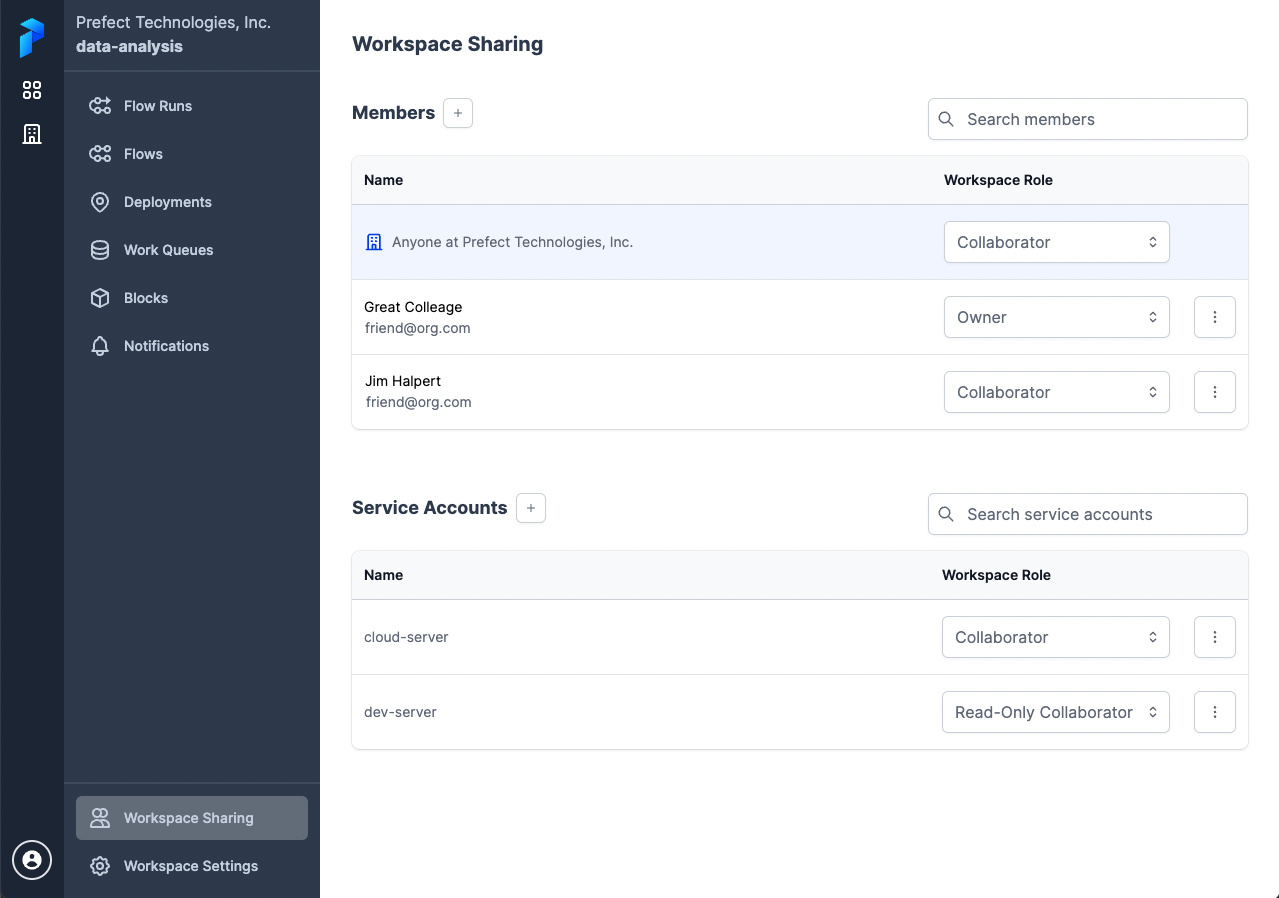Click the Jim Halpert name
The image size is (1279, 898).
(x=402, y=381)
